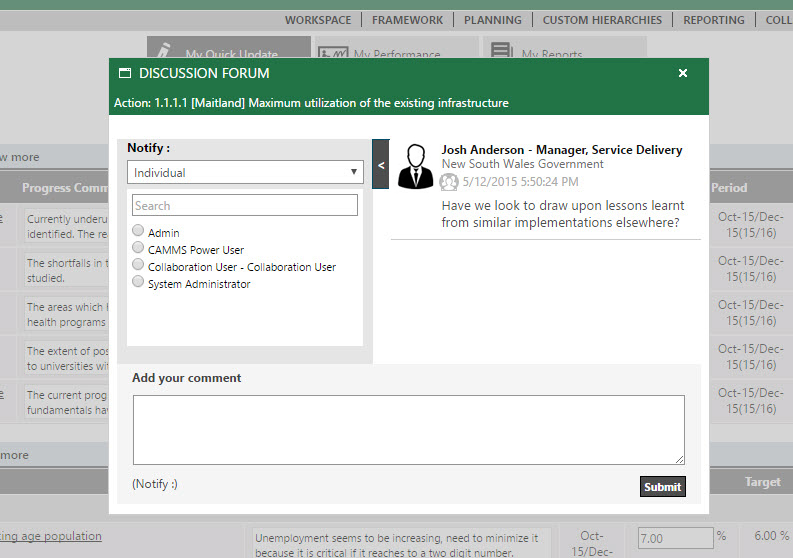Click the Discussion Forum window icon
793x558 pixels.
[124, 73]
